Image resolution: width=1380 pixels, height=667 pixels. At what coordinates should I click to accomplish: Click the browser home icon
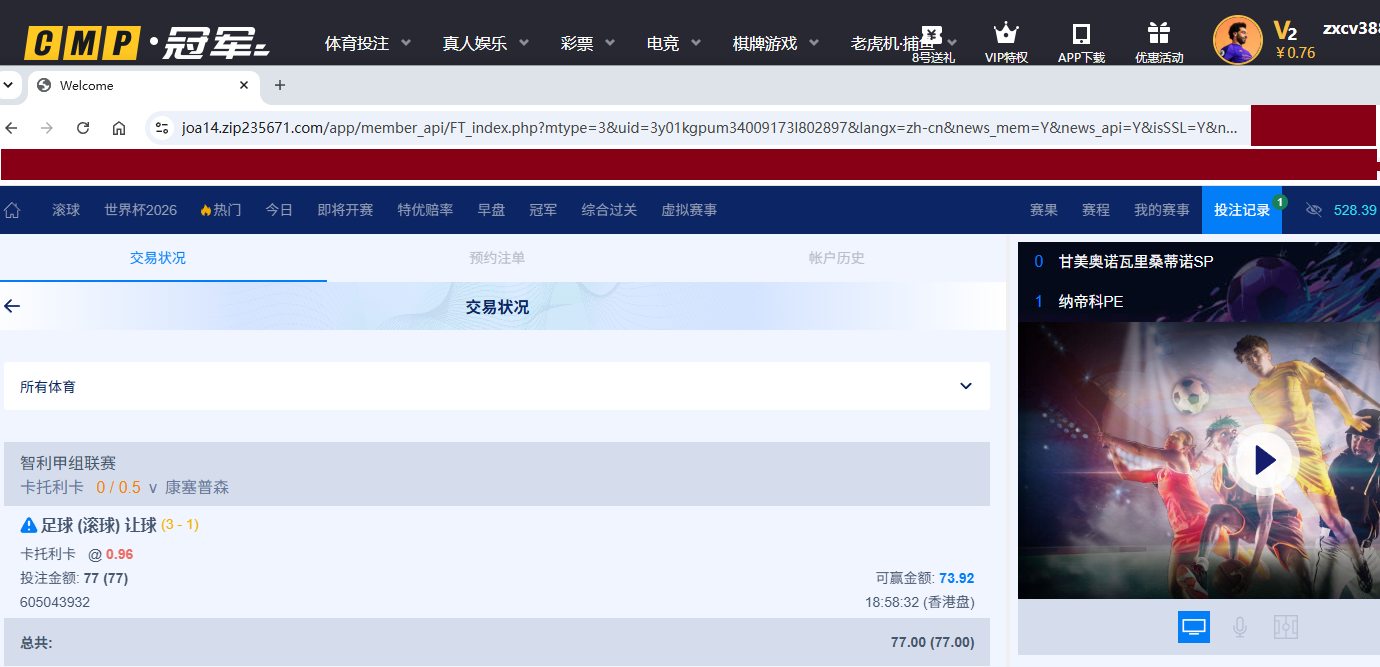point(119,128)
